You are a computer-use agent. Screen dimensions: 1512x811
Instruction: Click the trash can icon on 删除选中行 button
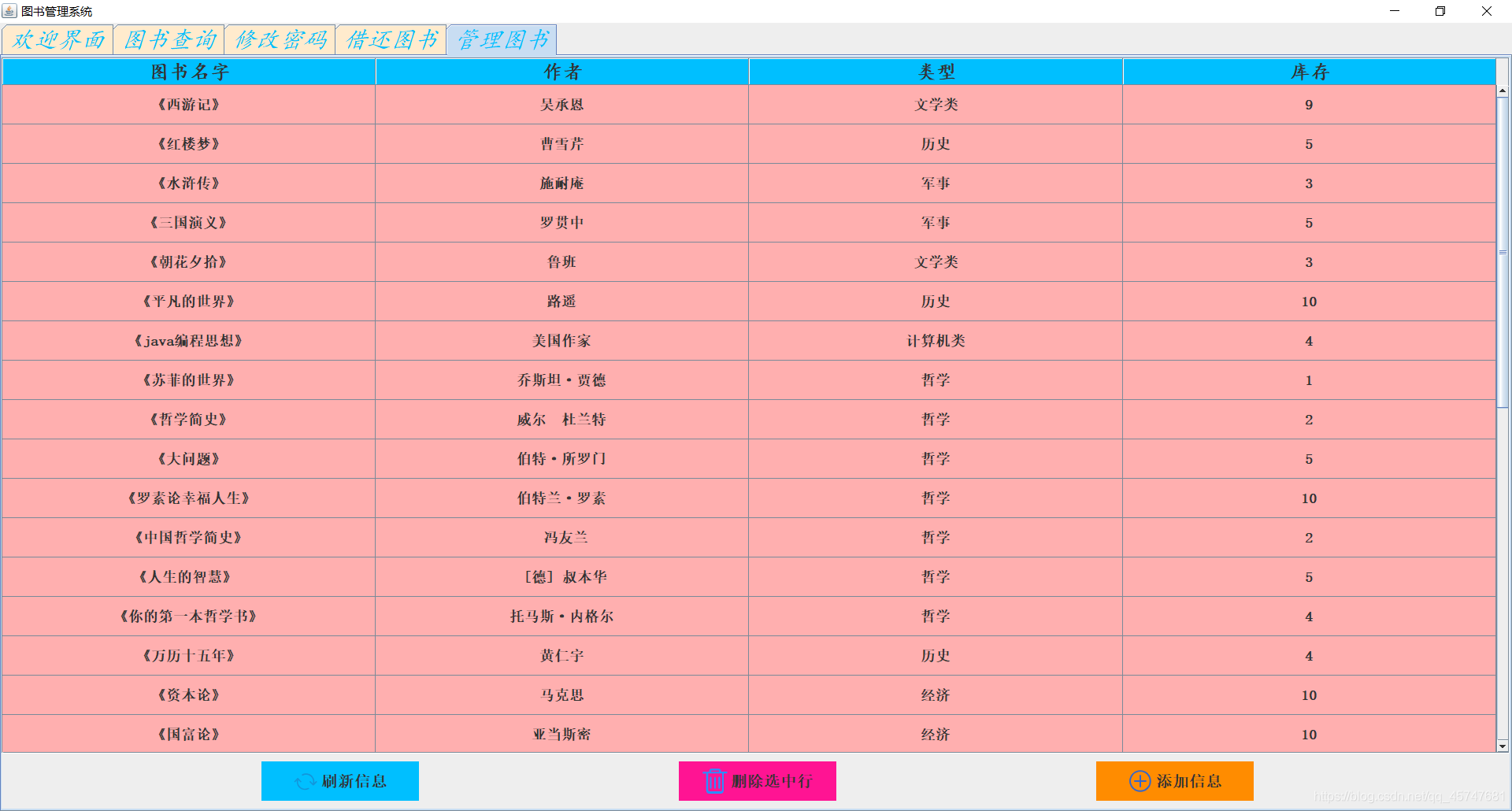(714, 780)
